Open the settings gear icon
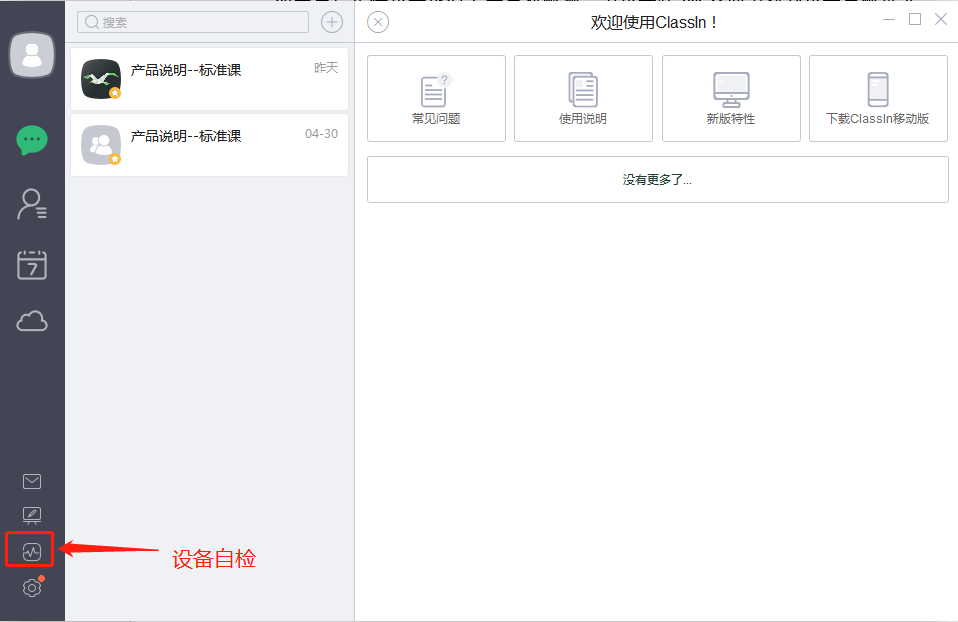 32,588
